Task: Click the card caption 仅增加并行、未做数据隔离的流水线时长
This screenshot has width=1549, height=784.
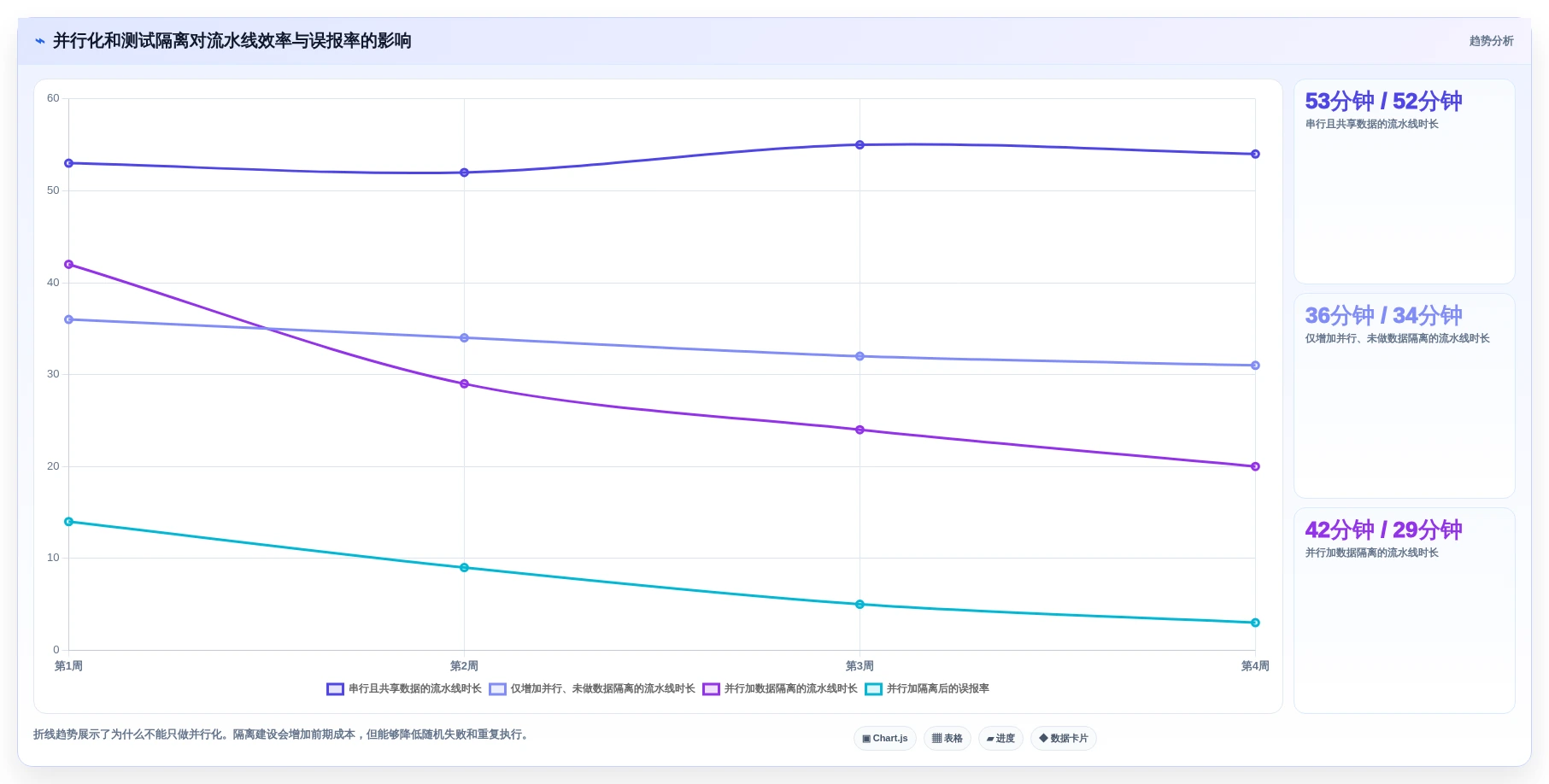Action: coord(1397,338)
